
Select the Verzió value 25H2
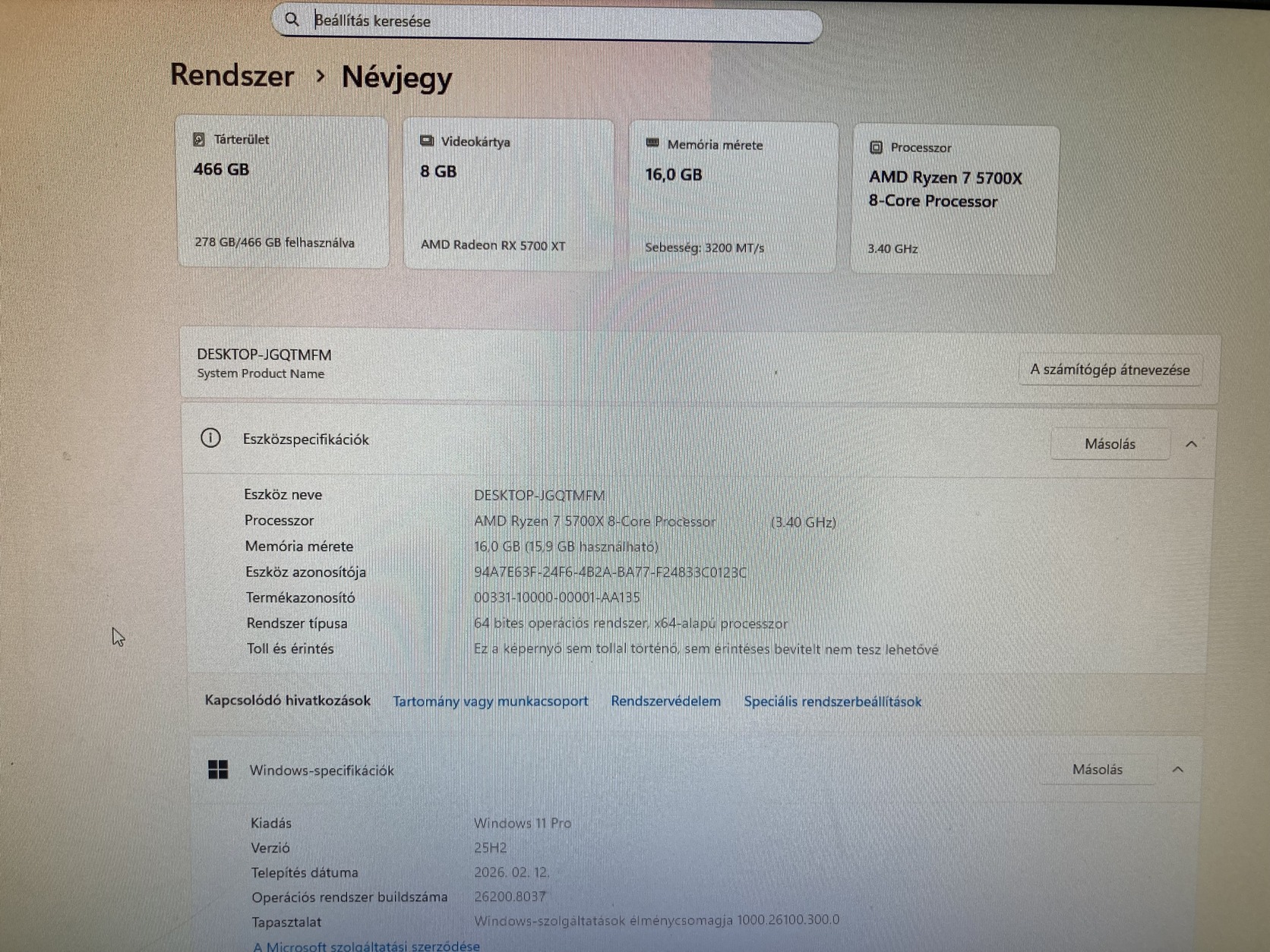[490, 848]
